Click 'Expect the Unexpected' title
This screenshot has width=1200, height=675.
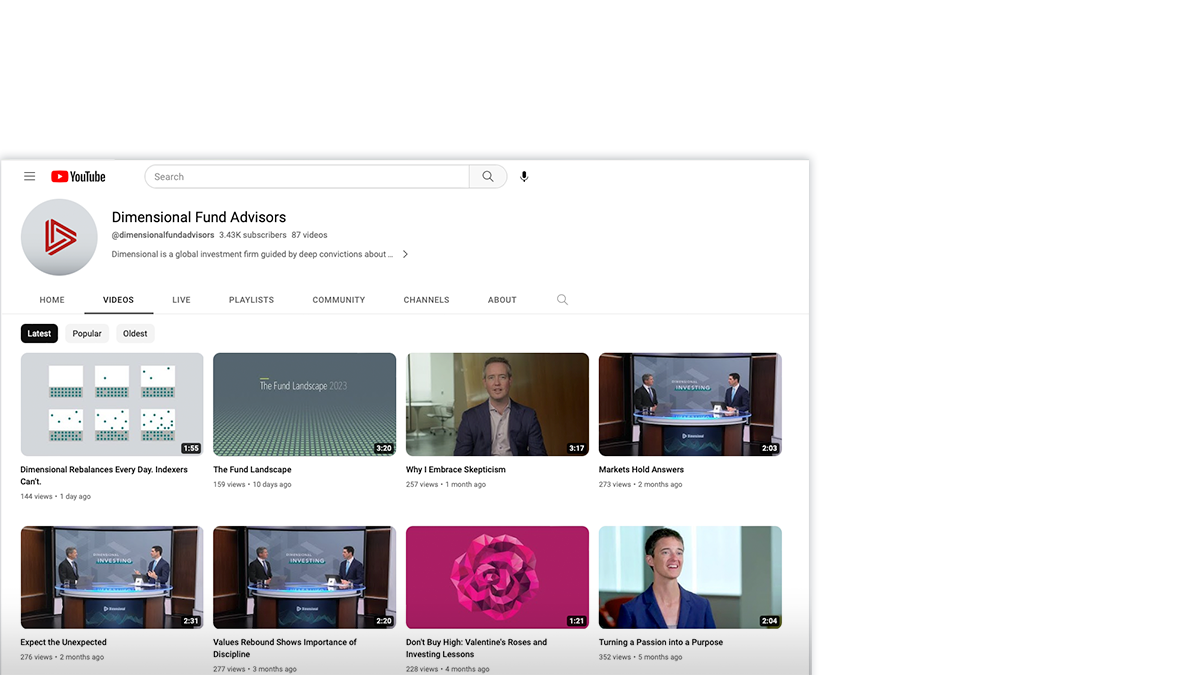pyautogui.click(x=63, y=643)
